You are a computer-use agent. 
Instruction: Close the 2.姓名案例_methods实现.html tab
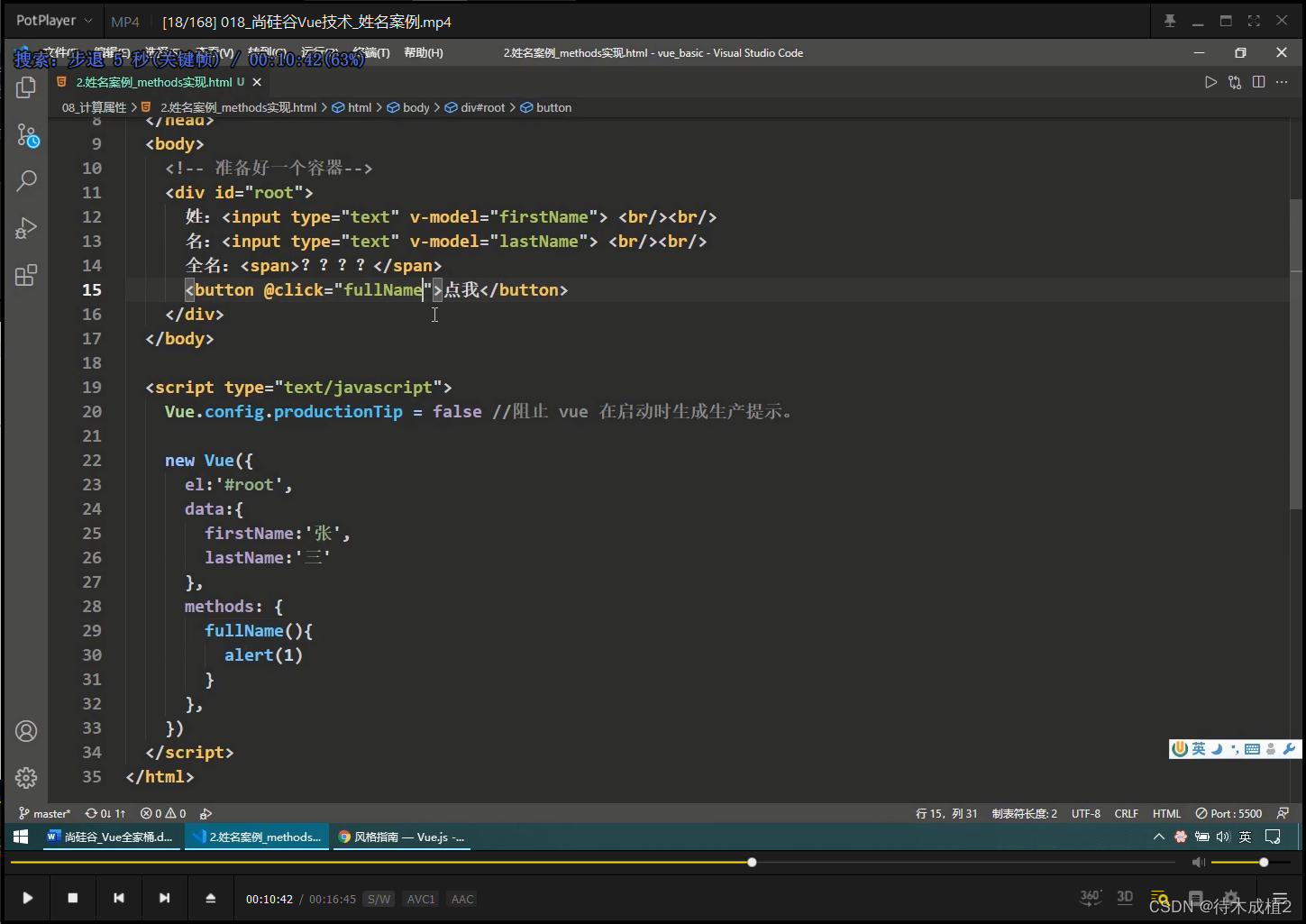(x=257, y=82)
